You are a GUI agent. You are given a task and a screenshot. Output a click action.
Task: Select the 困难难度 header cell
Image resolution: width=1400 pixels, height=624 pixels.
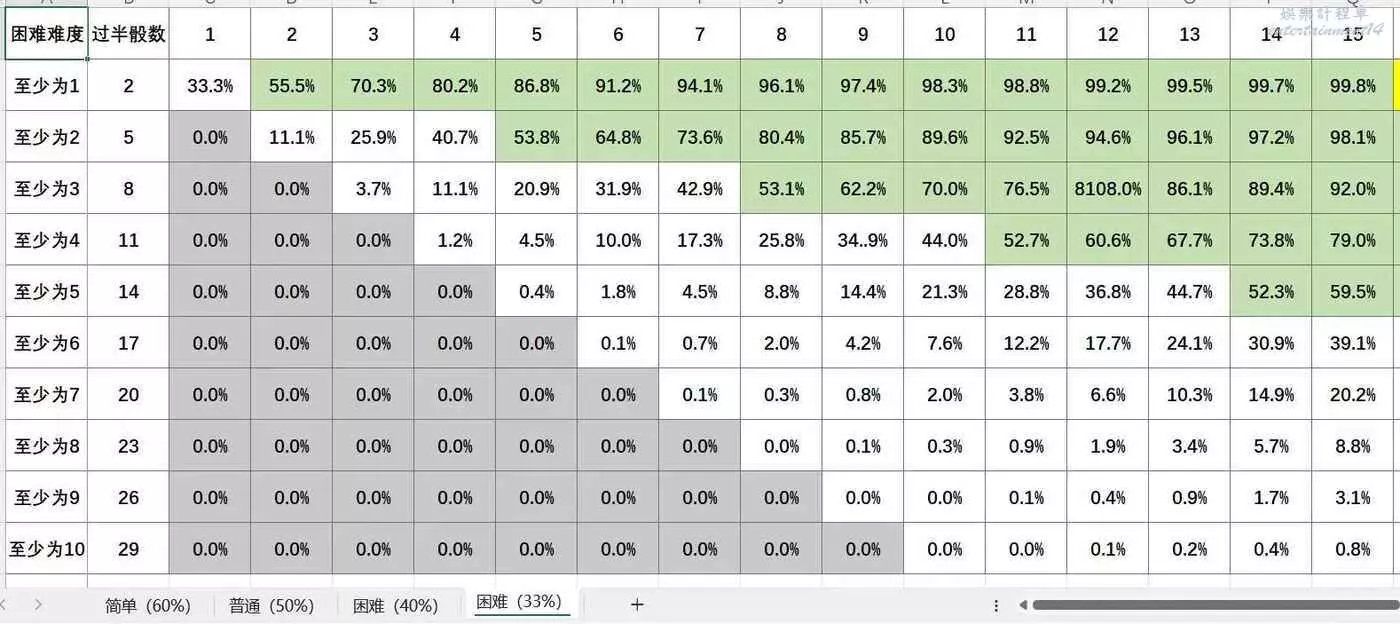click(46, 35)
